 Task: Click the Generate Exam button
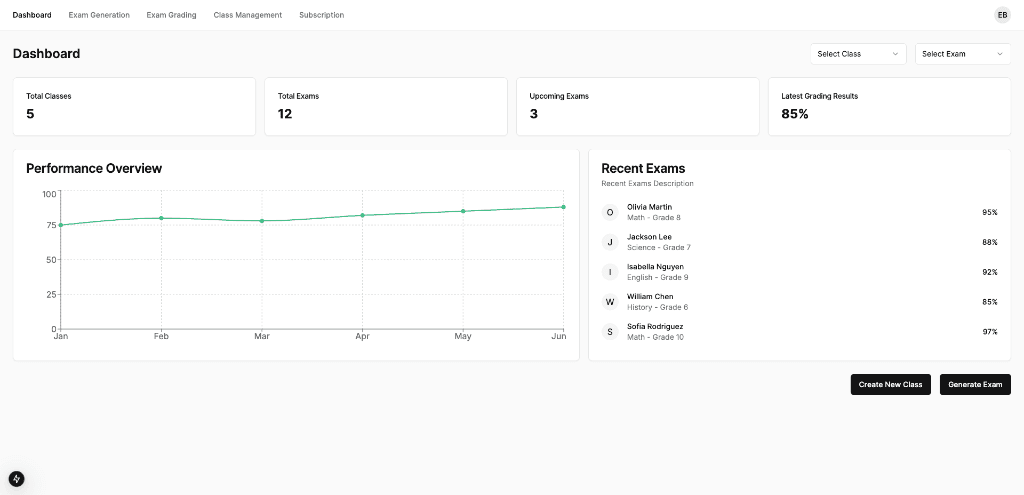coord(975,385)
